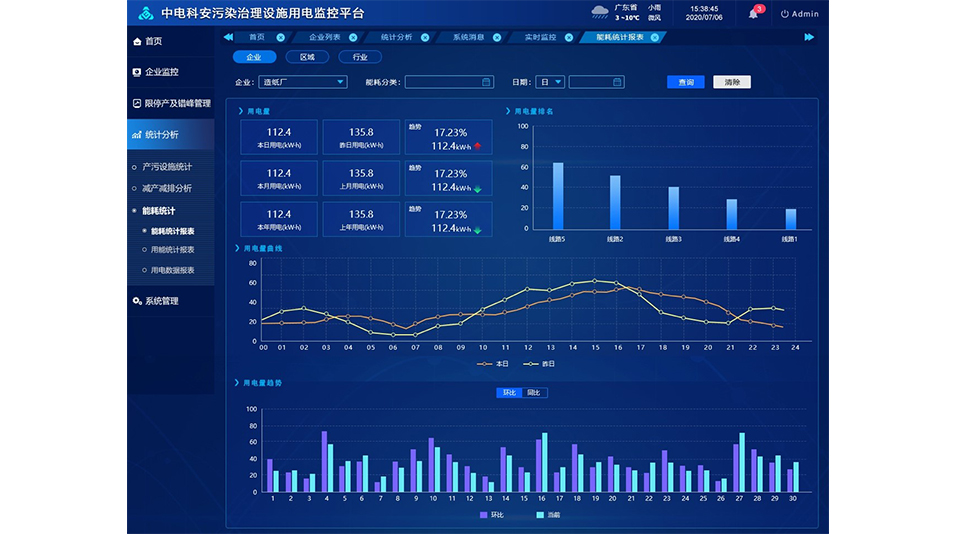Click the weather cloud icon
The image size is (957, 534).
600,13
